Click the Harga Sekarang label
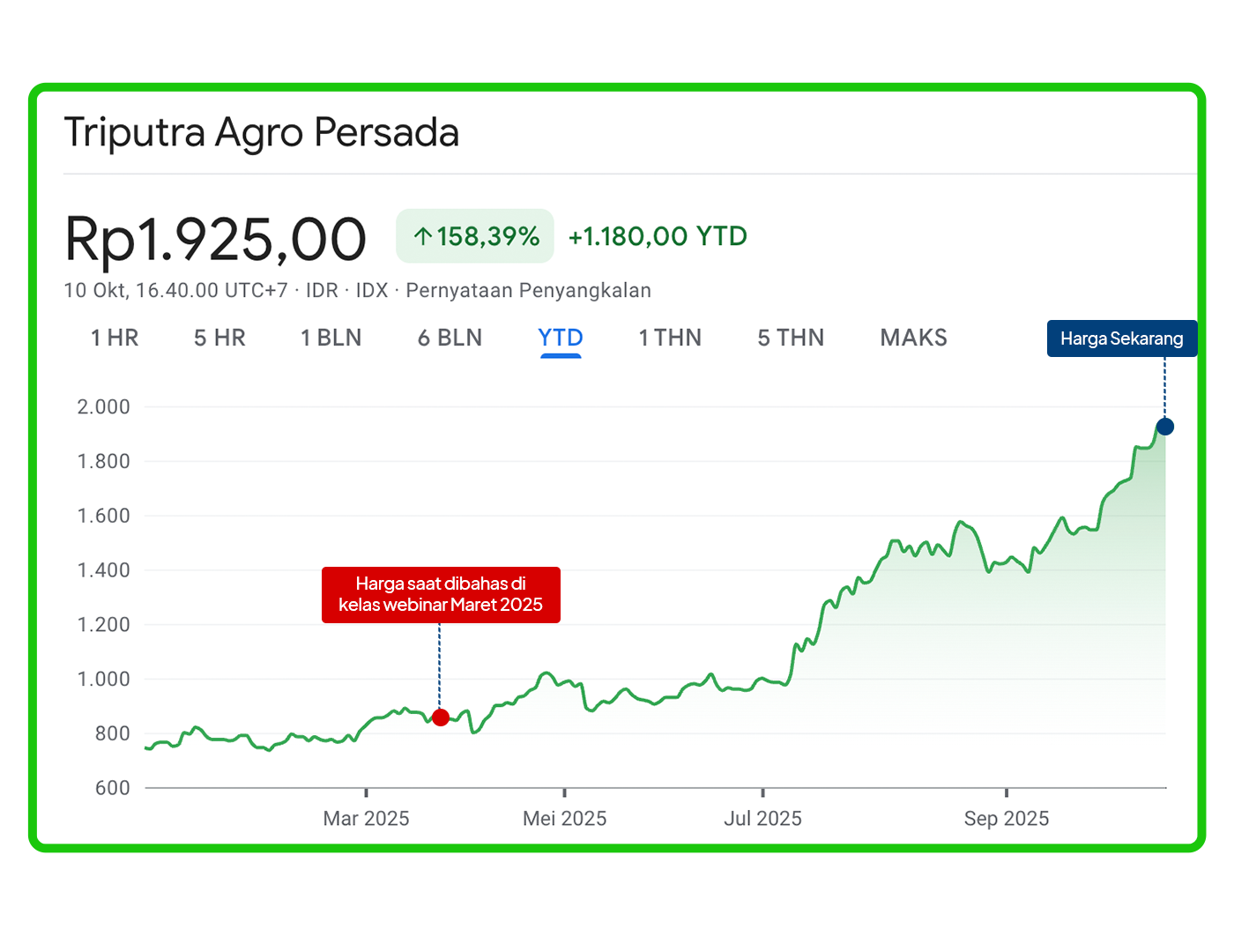The image size is (1234, 952). tap(1121, 338)
